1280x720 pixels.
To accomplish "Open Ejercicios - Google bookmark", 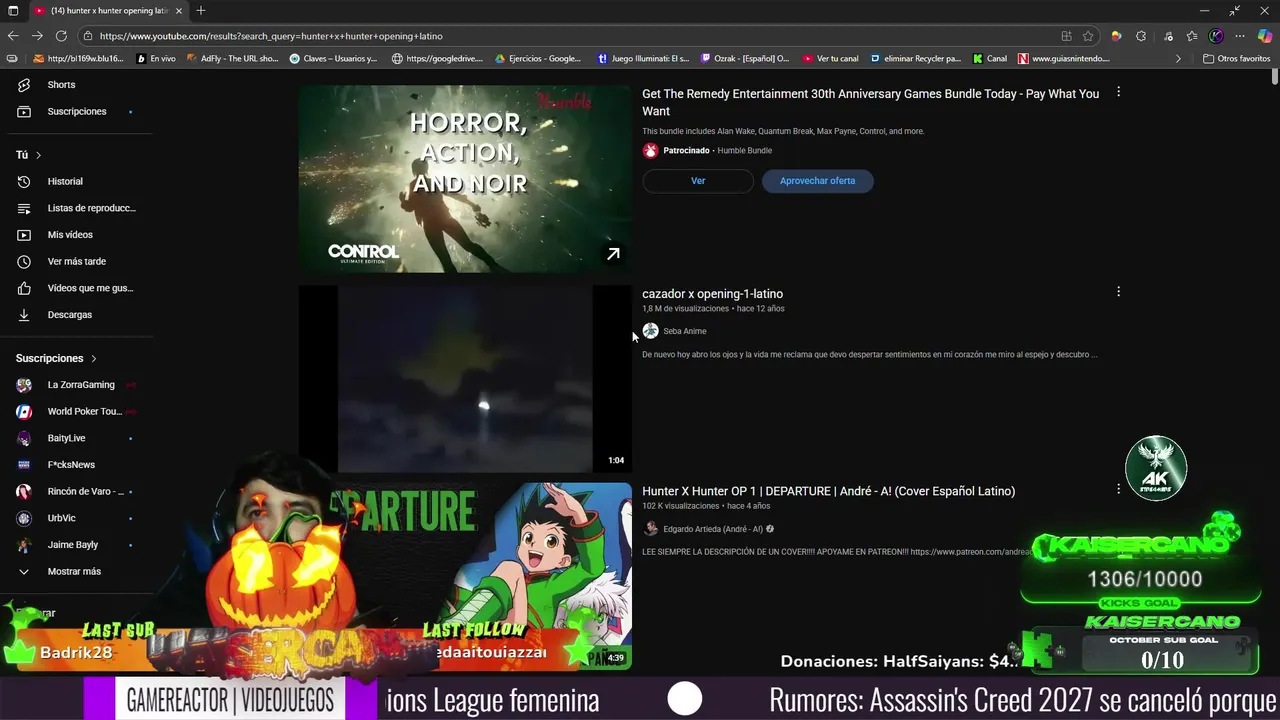I will (538, 59).
